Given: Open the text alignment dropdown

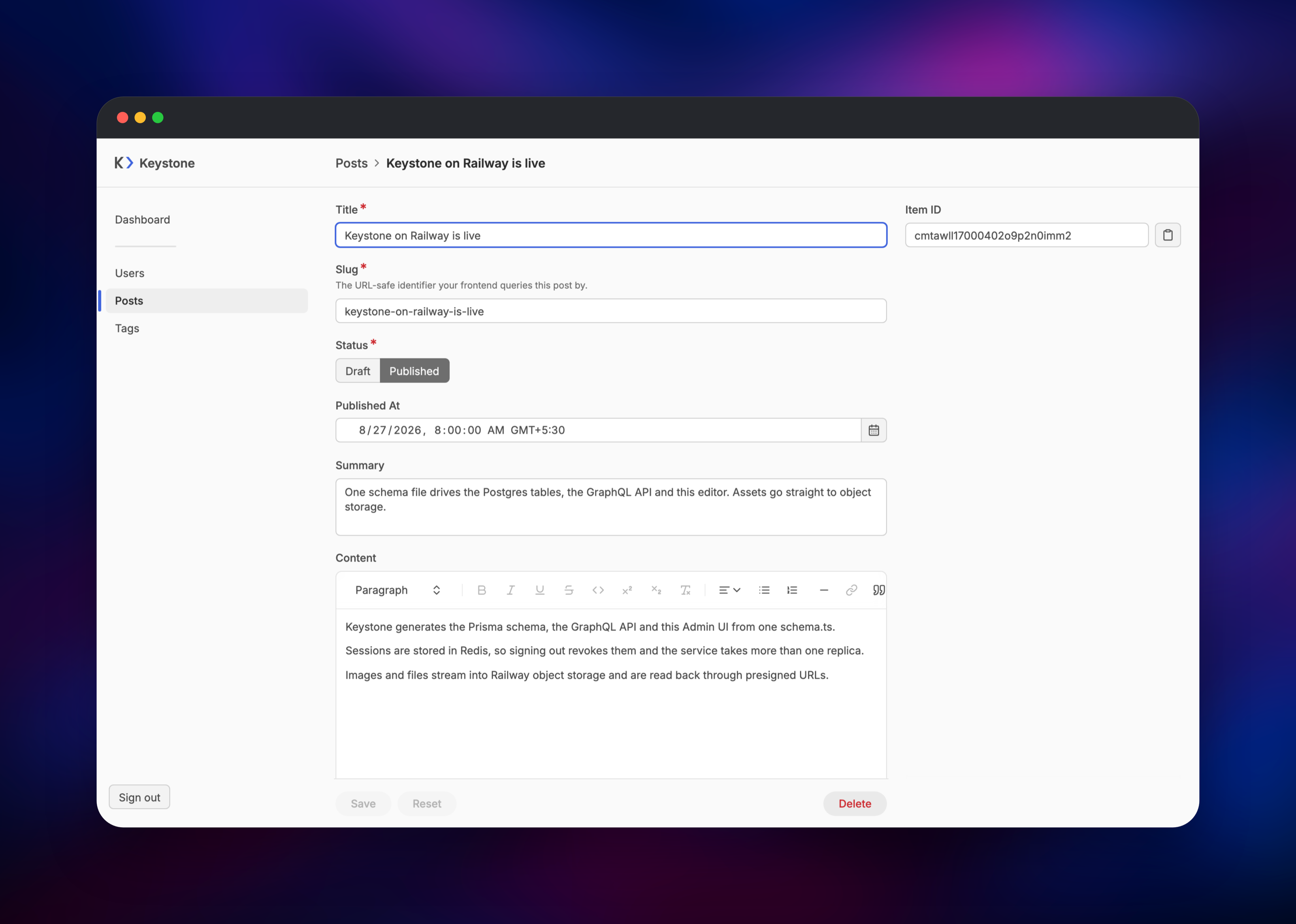Looking at the screenshot, I should (x=729, y=590).
